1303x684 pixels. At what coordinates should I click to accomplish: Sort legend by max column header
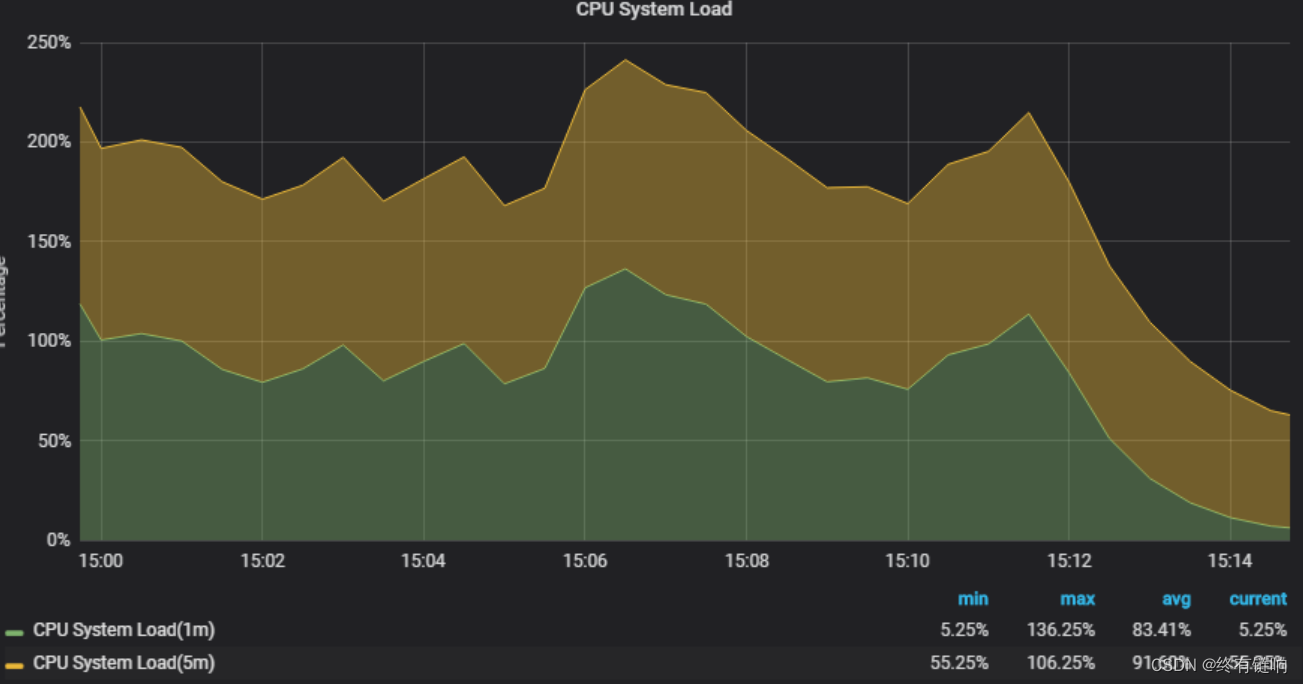[1077, 599]
